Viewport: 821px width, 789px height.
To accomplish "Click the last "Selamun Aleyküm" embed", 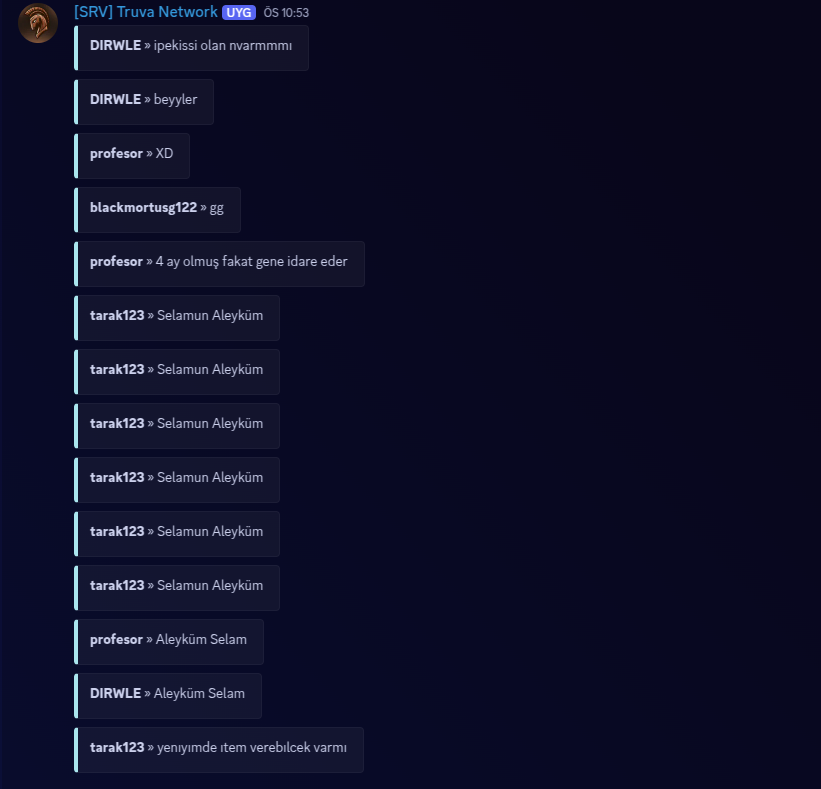I will click(178, 587).
